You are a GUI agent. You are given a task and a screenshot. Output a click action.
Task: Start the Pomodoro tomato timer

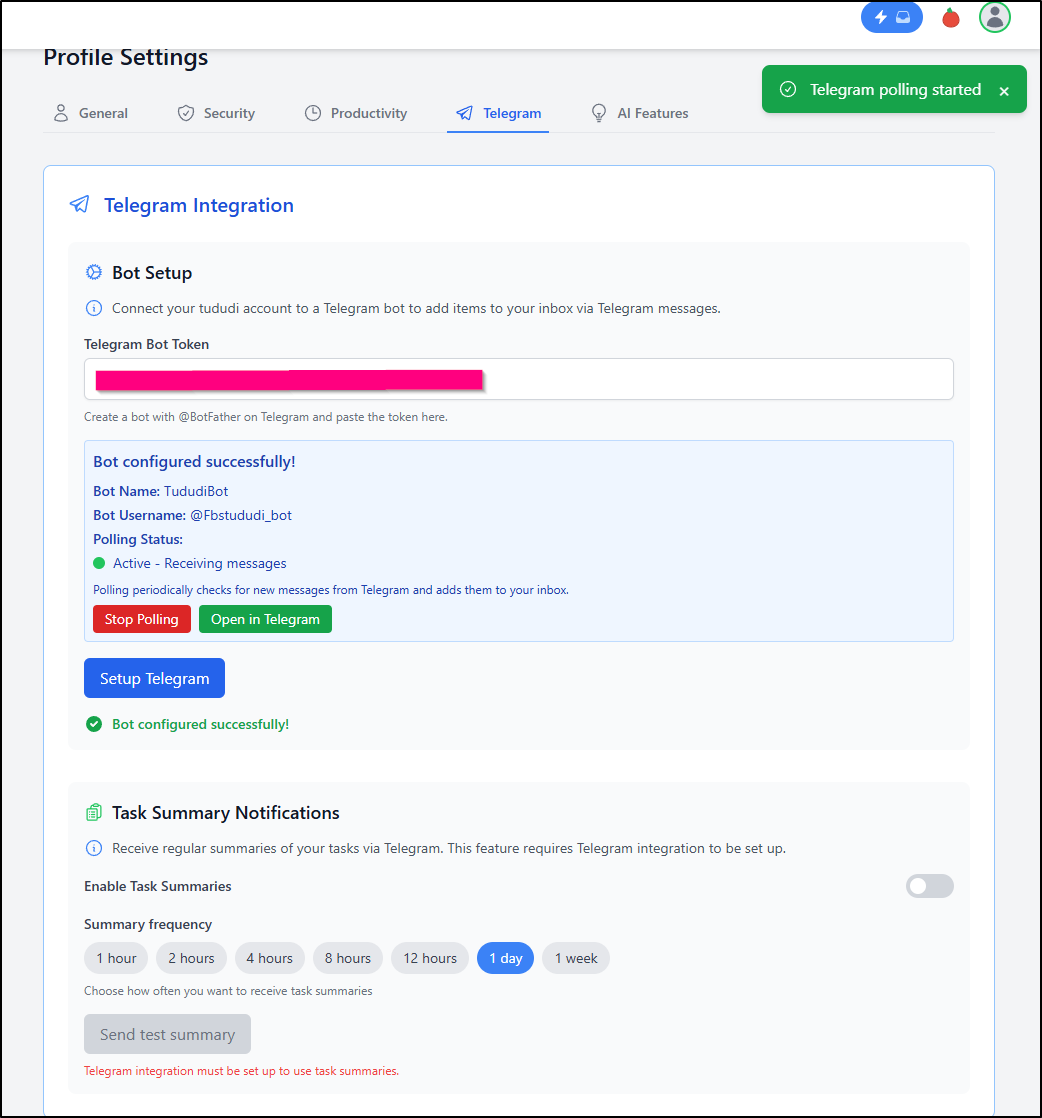click(x=951, y=18)
